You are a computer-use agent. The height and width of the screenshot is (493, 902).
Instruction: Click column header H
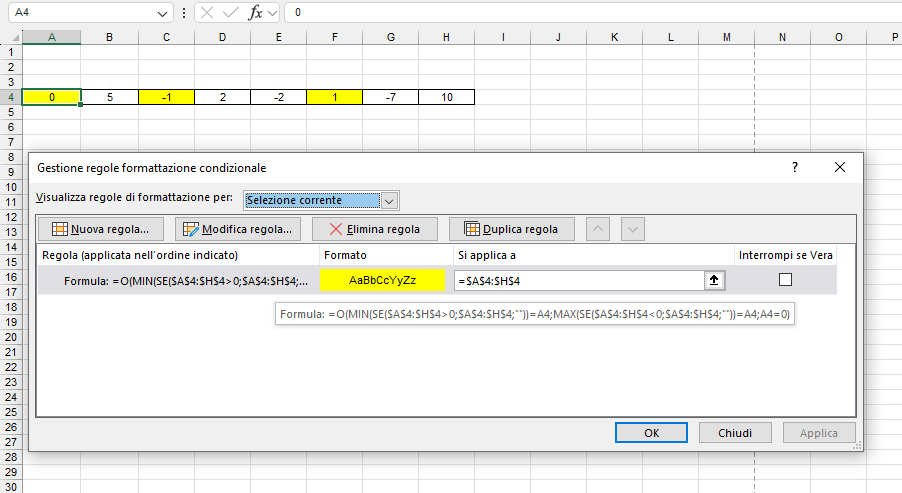coord(446,37)
